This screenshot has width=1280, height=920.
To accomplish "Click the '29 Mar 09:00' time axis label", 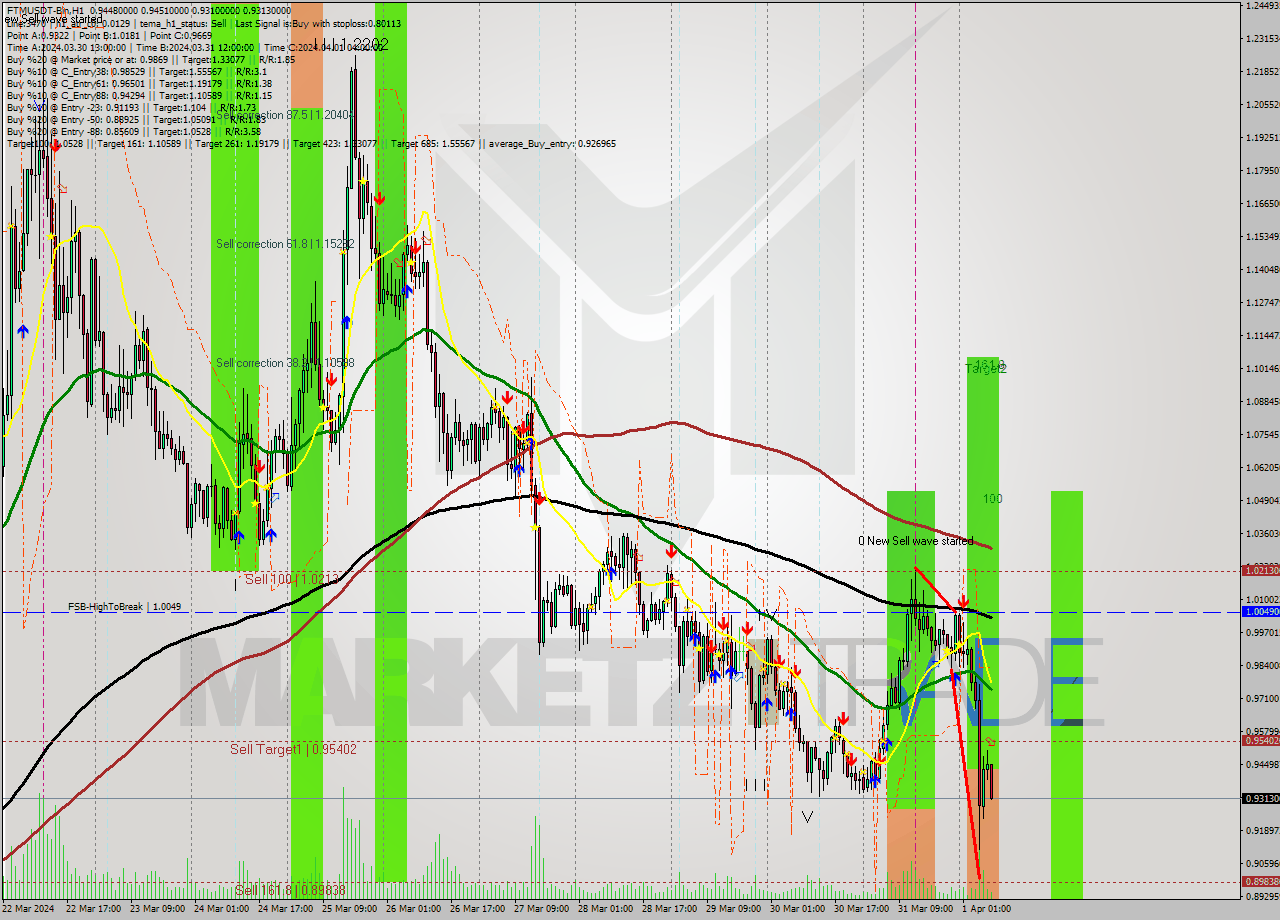I will [735, 909].
